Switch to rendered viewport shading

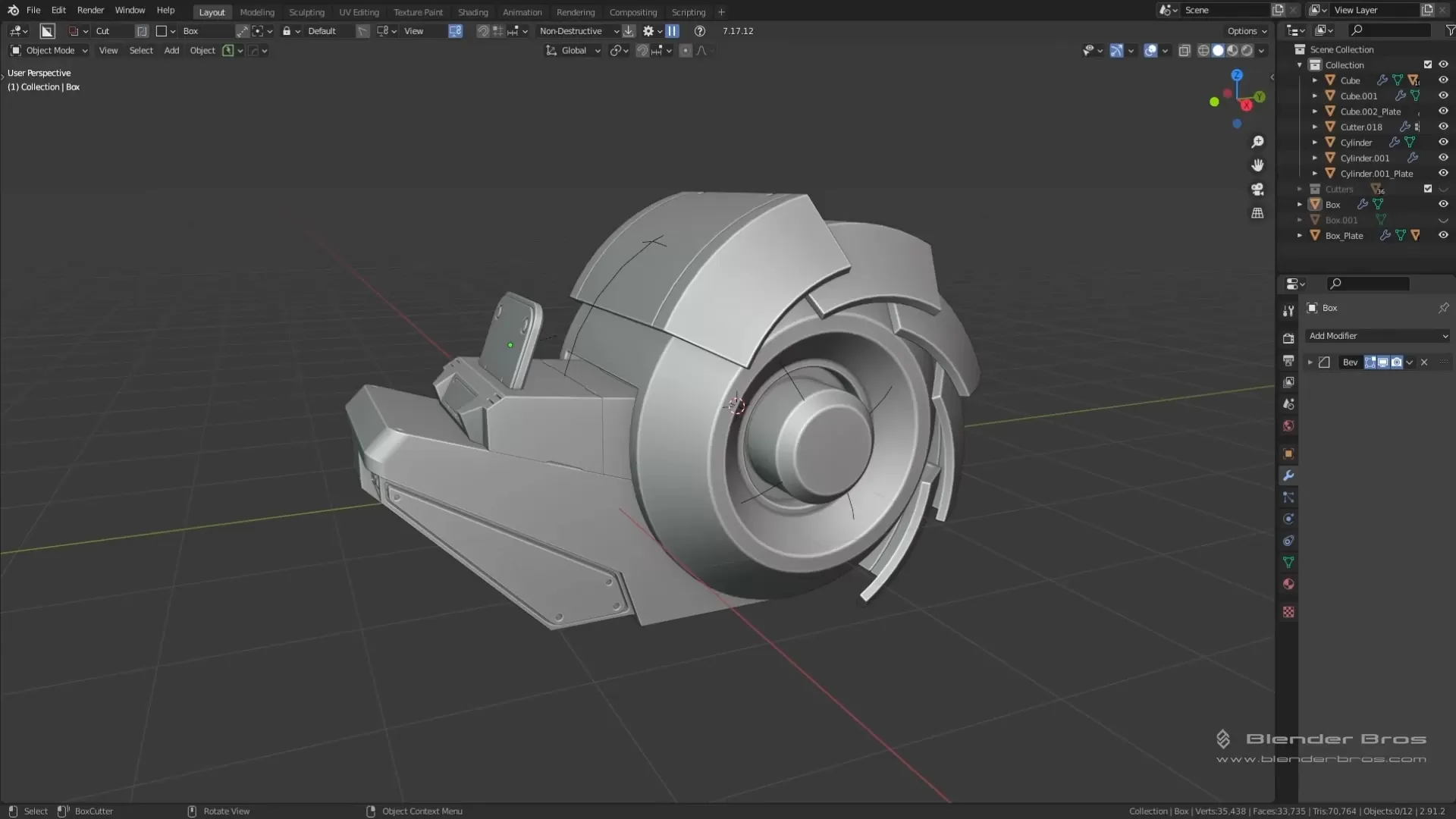click(1246, 50)
